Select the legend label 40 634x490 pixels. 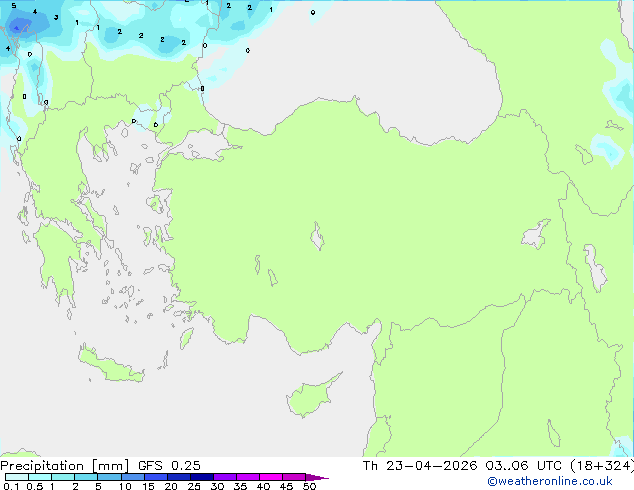(x=263, y=486)
